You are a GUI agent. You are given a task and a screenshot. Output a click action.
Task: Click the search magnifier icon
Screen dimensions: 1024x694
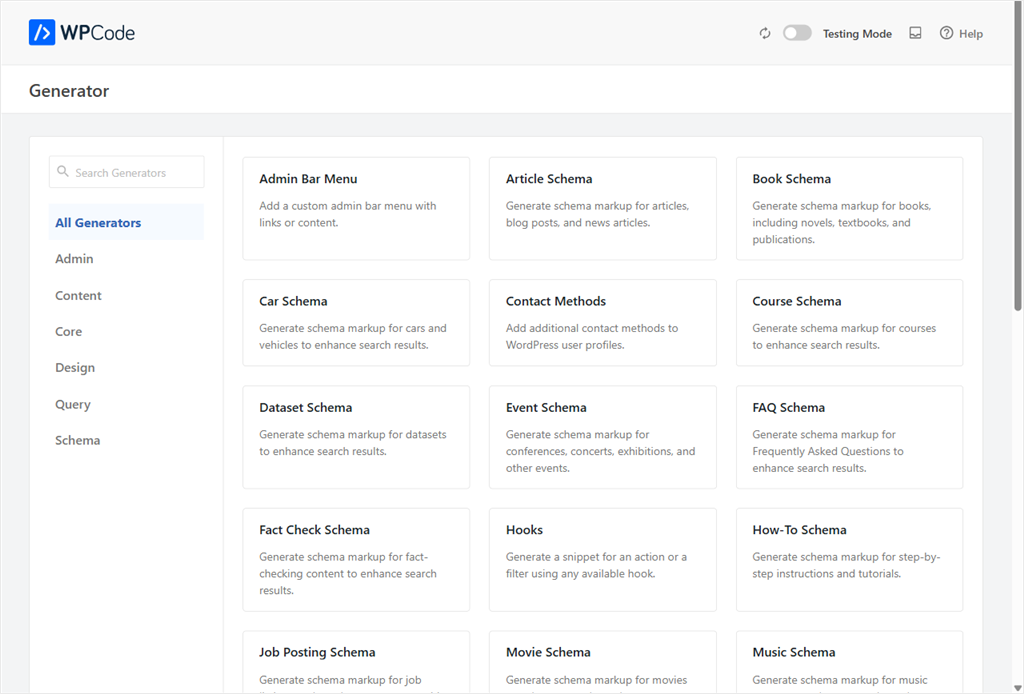pos(63,172)
